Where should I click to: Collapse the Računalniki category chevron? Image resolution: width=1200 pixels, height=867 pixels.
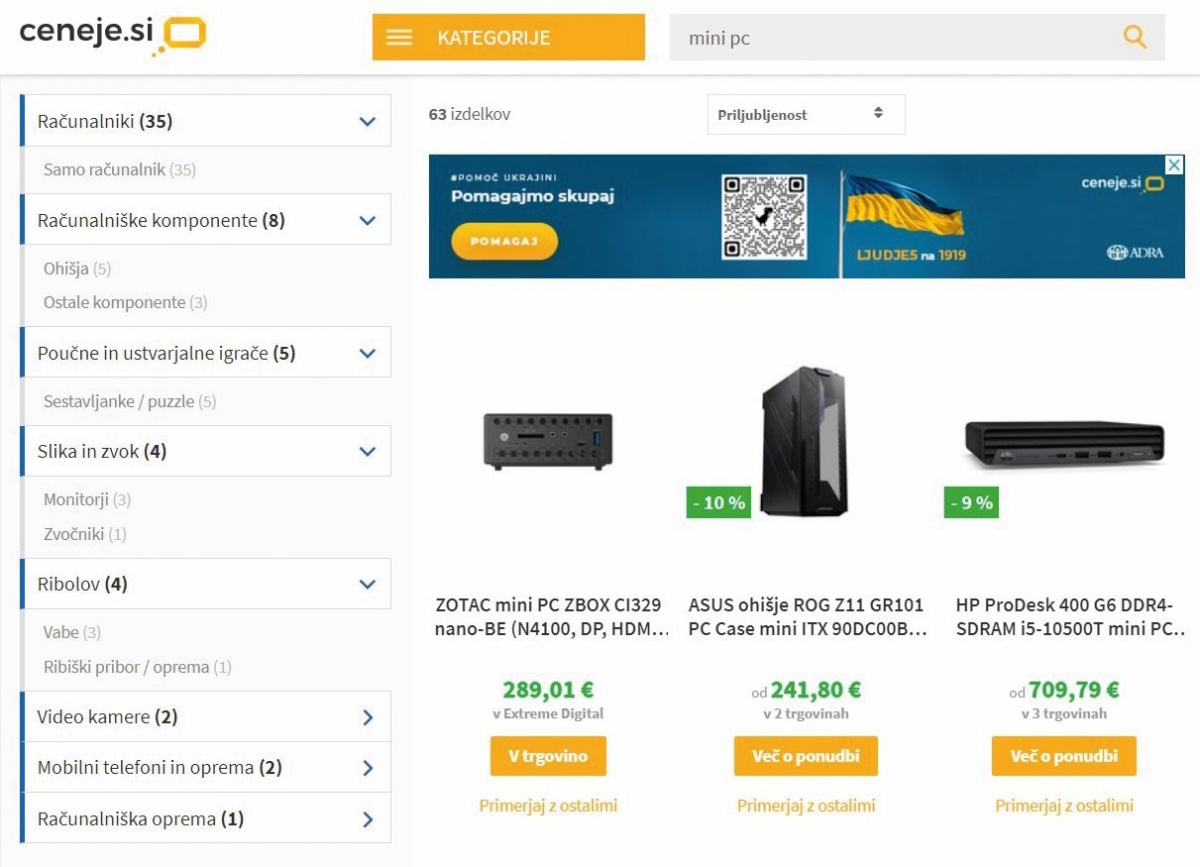point(367,122)
